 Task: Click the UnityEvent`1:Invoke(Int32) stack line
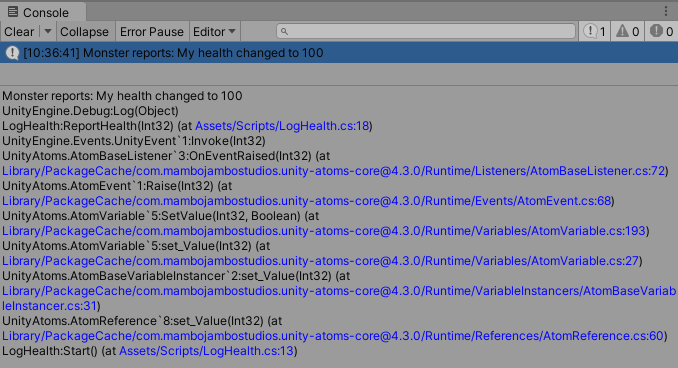(x=134, y=141)
